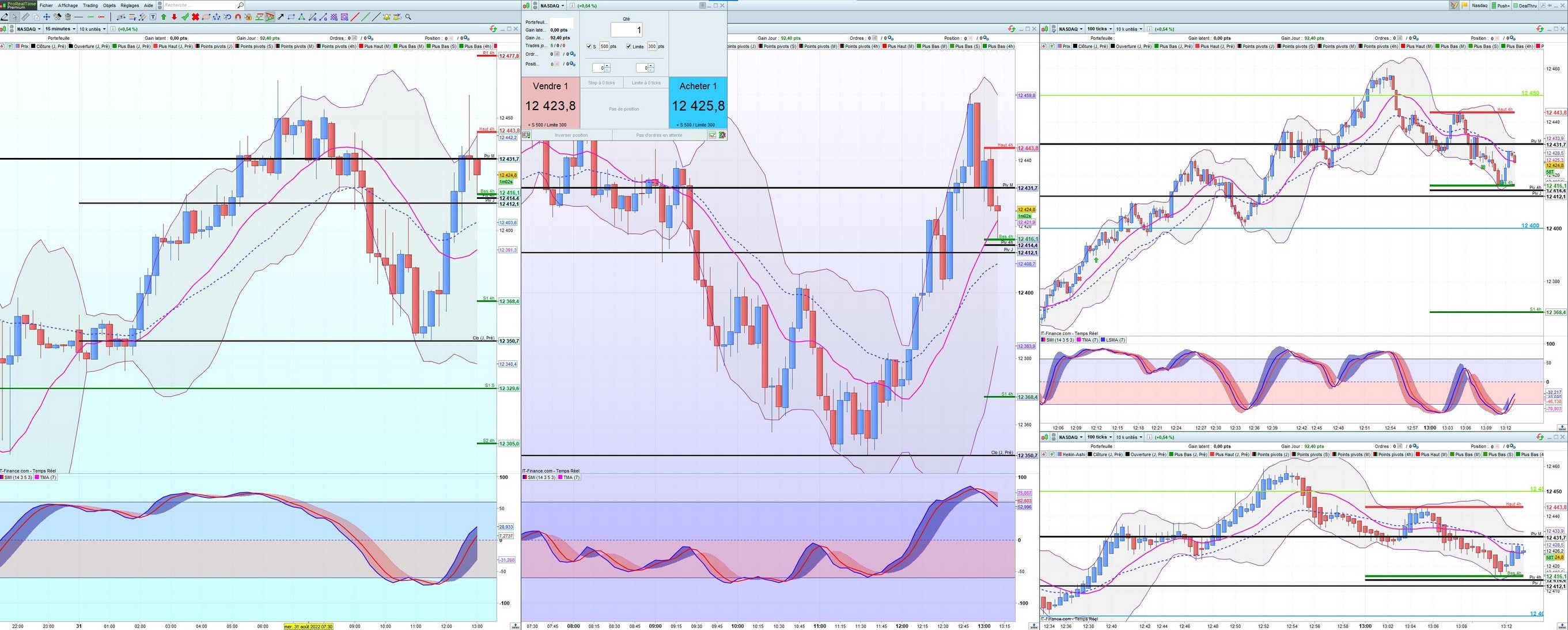Open the 15 minutes timeframe dropdown

tap(60, 29)
